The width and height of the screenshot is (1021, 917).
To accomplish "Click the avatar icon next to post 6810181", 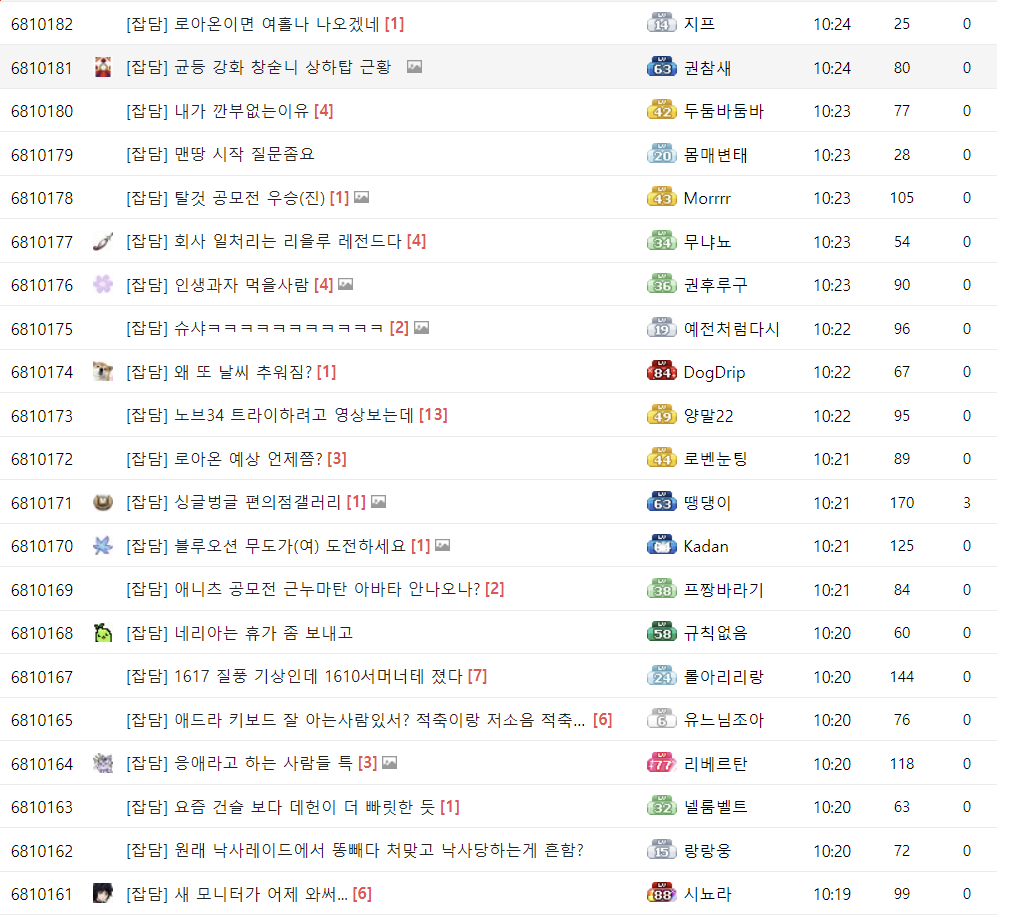I will (x=102, y=68).
